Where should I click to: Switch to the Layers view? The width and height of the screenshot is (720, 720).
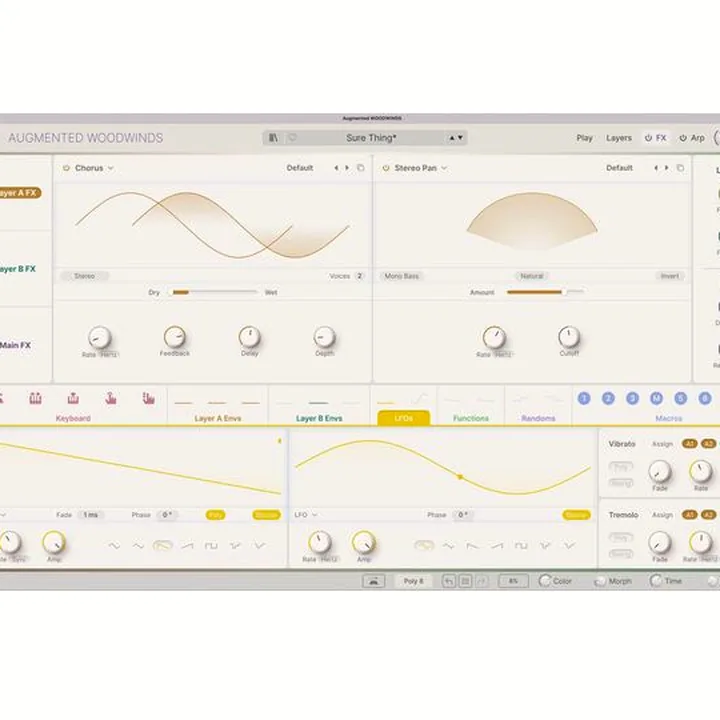click(x=619, y=138)
